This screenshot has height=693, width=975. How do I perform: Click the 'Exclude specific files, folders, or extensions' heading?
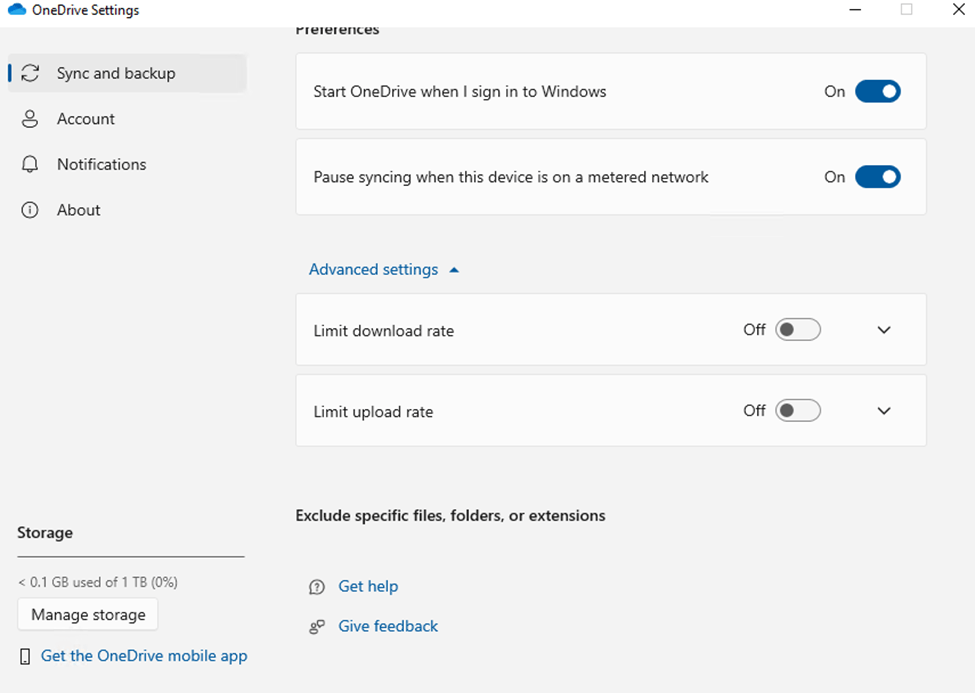[450, 516]
